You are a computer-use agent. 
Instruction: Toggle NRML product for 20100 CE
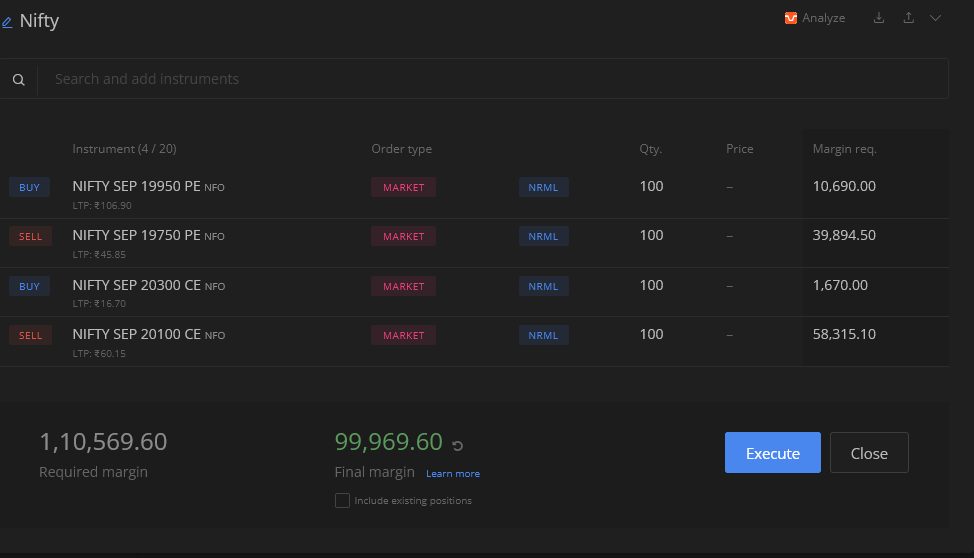pos(544,335)
